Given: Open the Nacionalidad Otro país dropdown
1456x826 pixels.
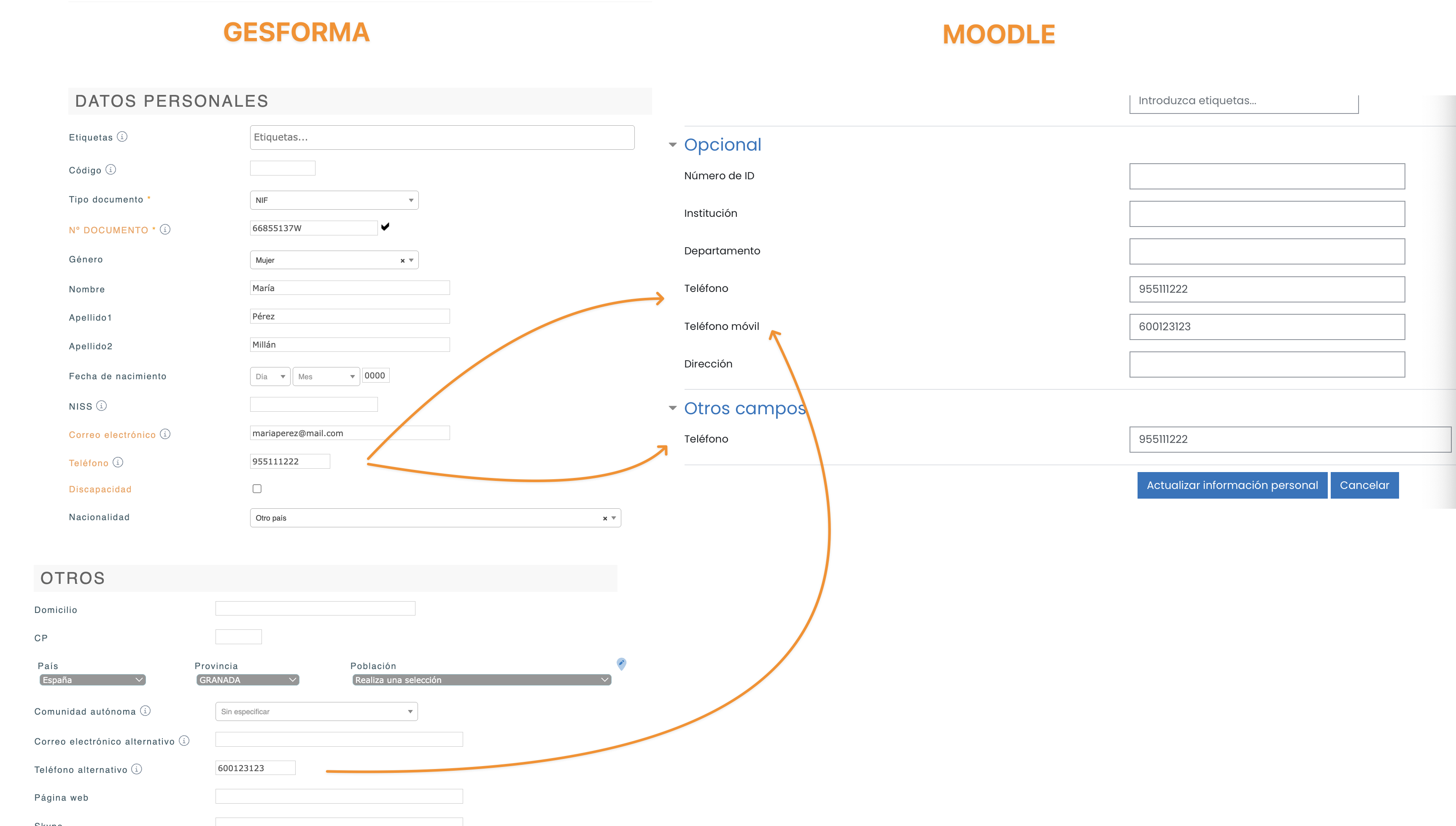Looking at the screenshot, I should pos(435,518).
